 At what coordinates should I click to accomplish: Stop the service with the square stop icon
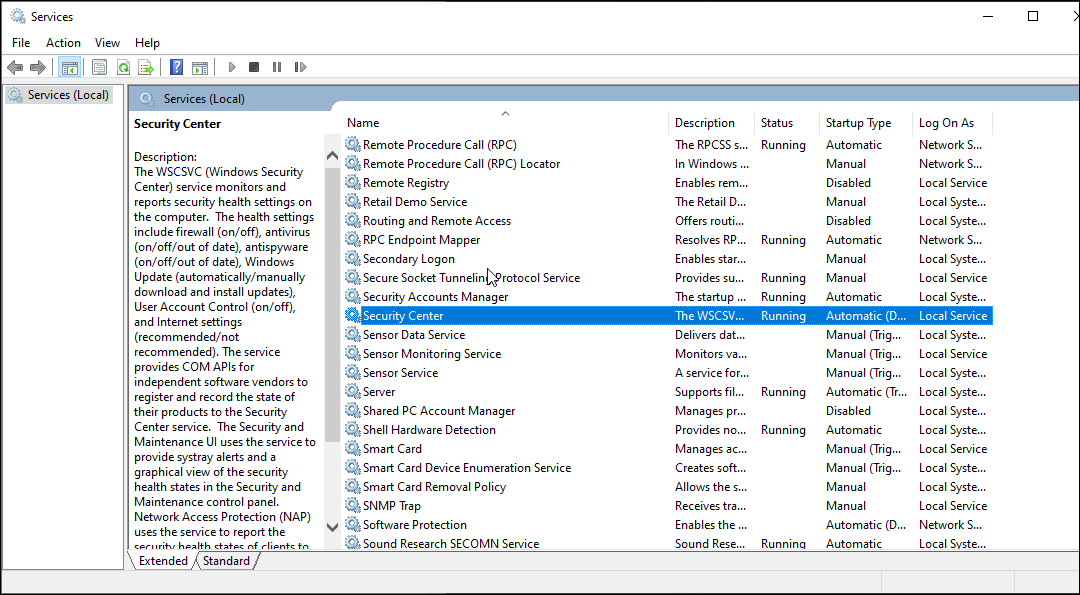point(253,67)
